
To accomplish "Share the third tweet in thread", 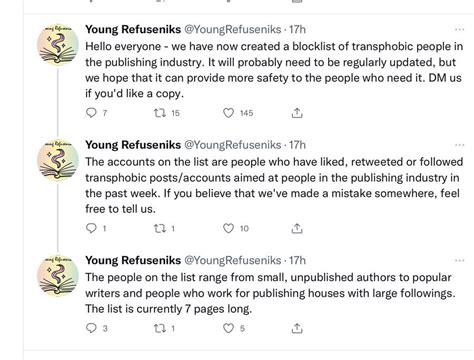I will point(297,328).
